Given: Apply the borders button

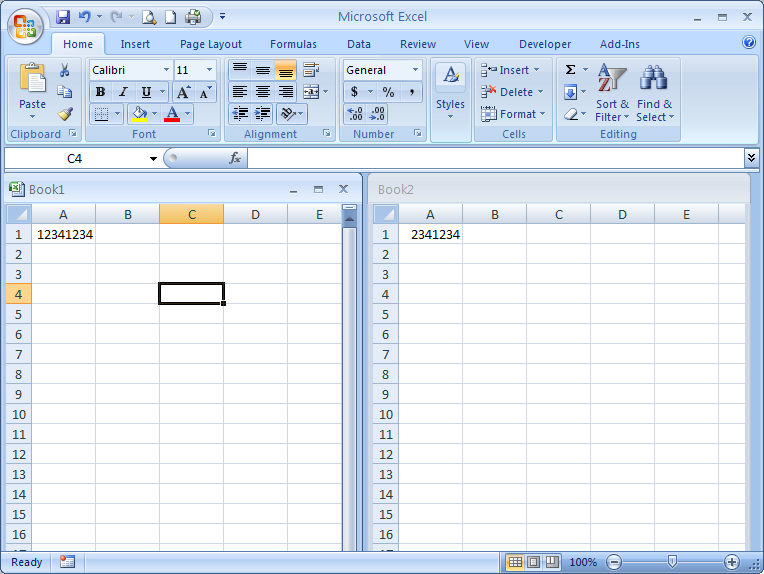Looking at the screenshot, I should point(101,114).
